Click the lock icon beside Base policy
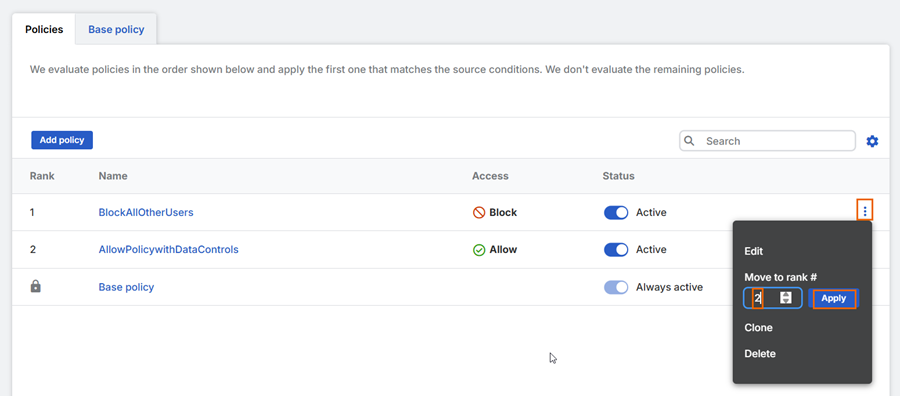The width and height of the screenshot is (900, 397). (36, 287)
